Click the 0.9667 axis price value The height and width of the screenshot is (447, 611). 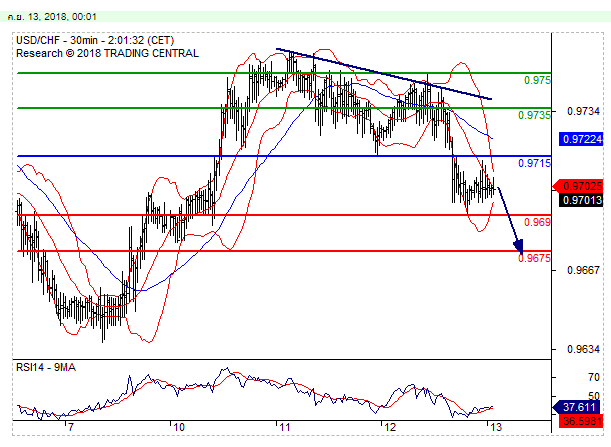pyautogui.click(x=583, y=270)
